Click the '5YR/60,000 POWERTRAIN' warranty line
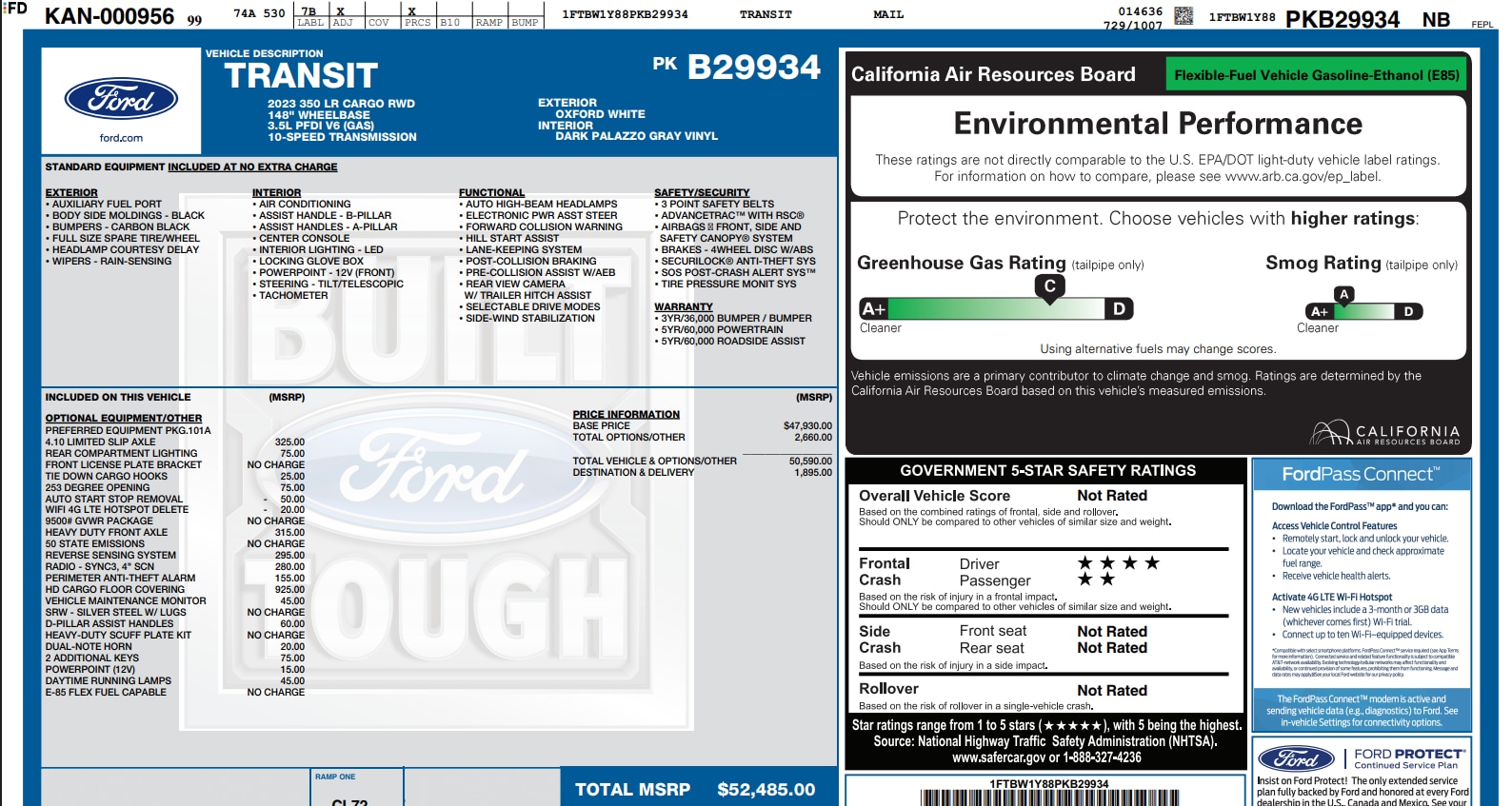Image resolution: width=1512 pixels, height=806 pixels. click(719, 330)
